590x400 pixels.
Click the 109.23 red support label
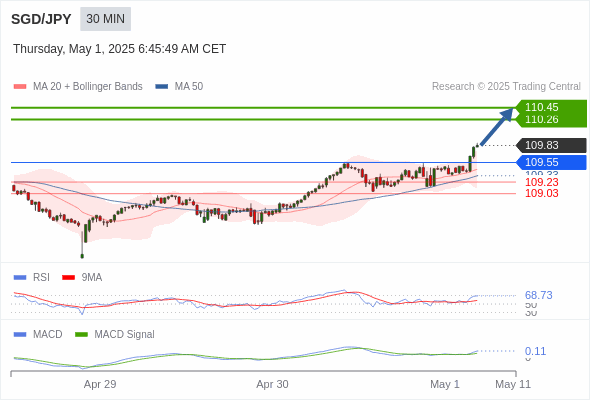[541, 182]
